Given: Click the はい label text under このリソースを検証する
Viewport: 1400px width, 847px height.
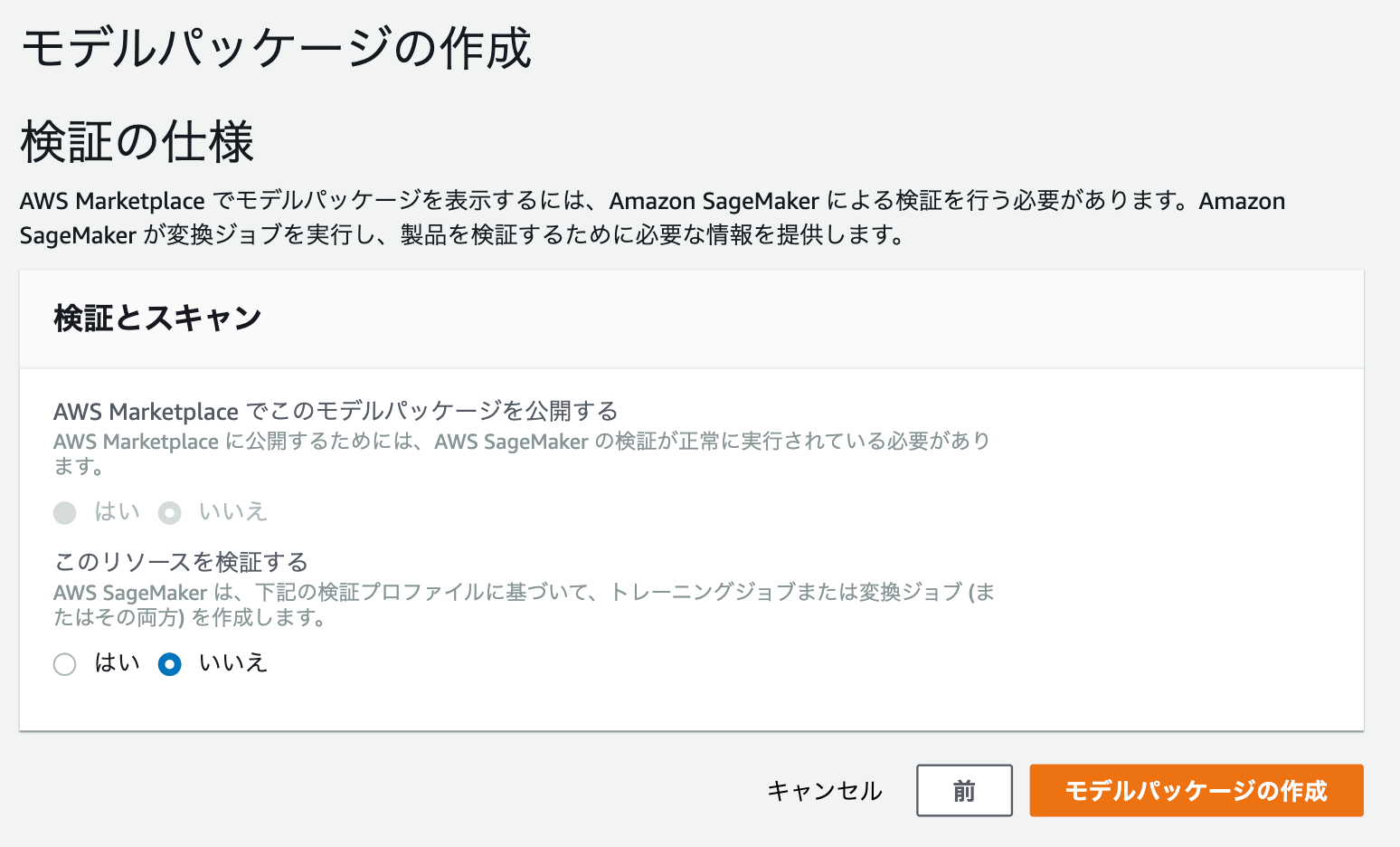Looking at the screenshot, I should click(118, 663).
